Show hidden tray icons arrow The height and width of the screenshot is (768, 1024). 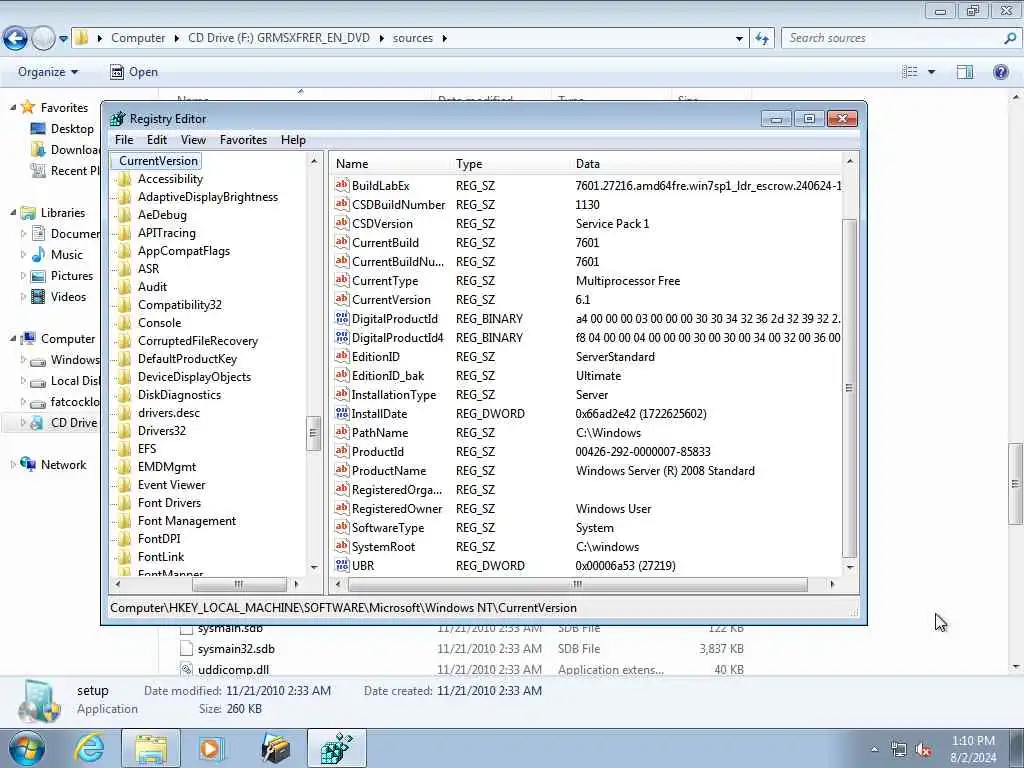tap(874, 750)
